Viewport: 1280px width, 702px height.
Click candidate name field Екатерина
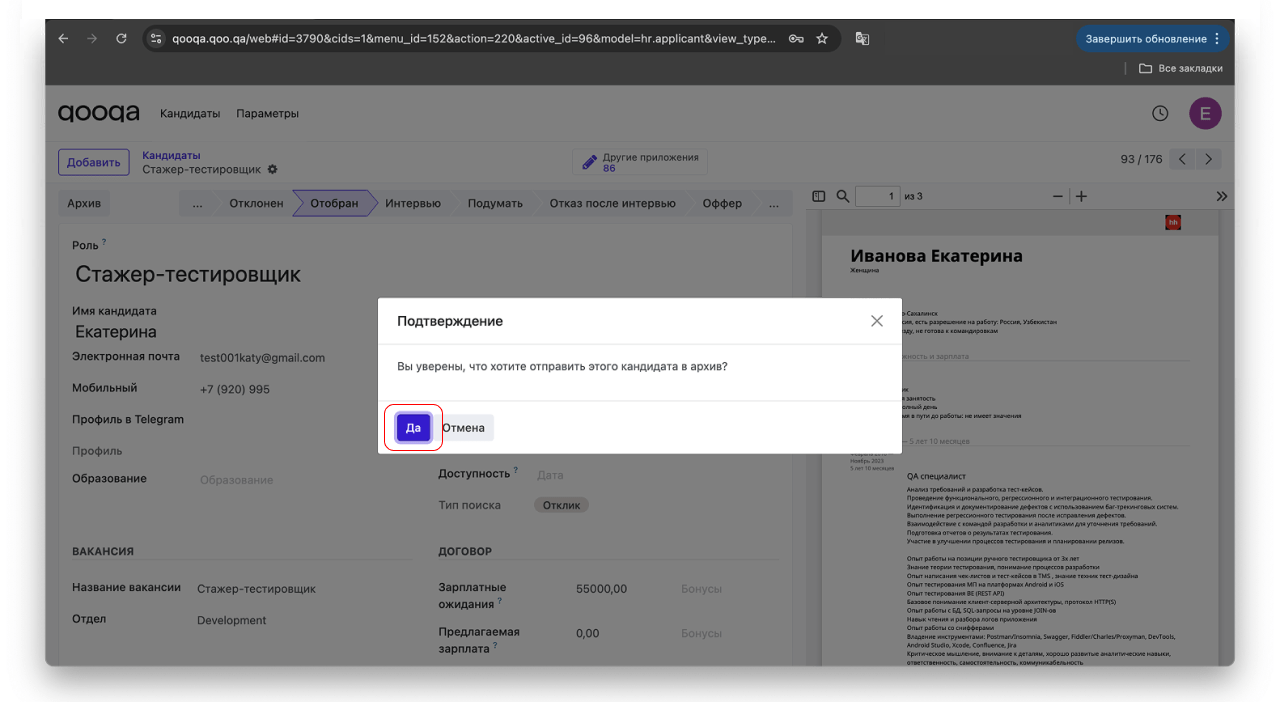116,332
